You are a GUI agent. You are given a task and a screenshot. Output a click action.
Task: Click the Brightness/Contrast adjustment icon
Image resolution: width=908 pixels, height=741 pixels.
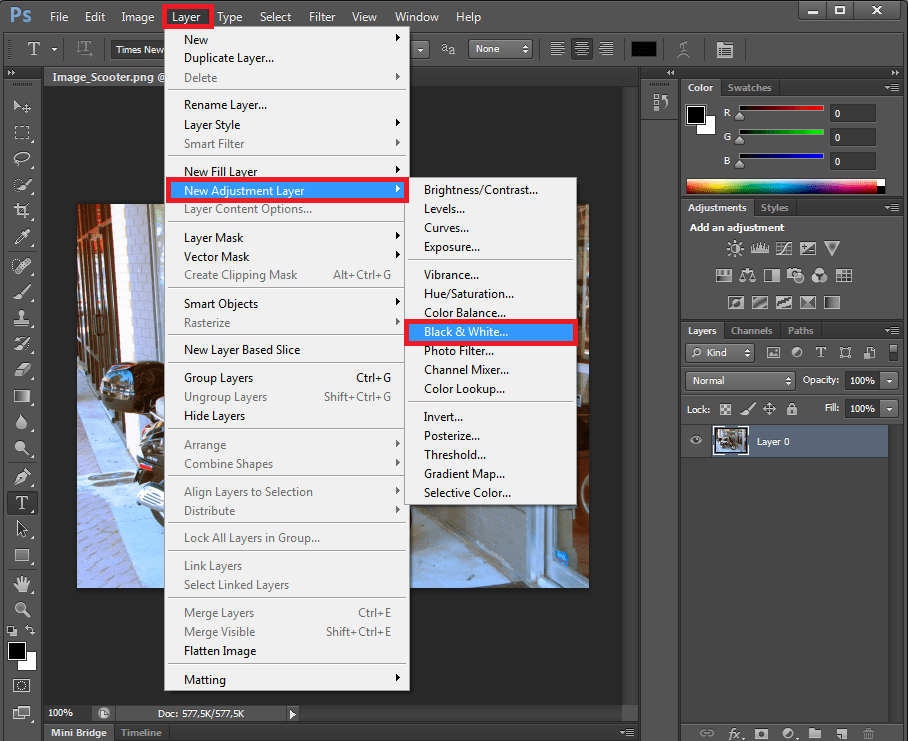pos(735,249)
